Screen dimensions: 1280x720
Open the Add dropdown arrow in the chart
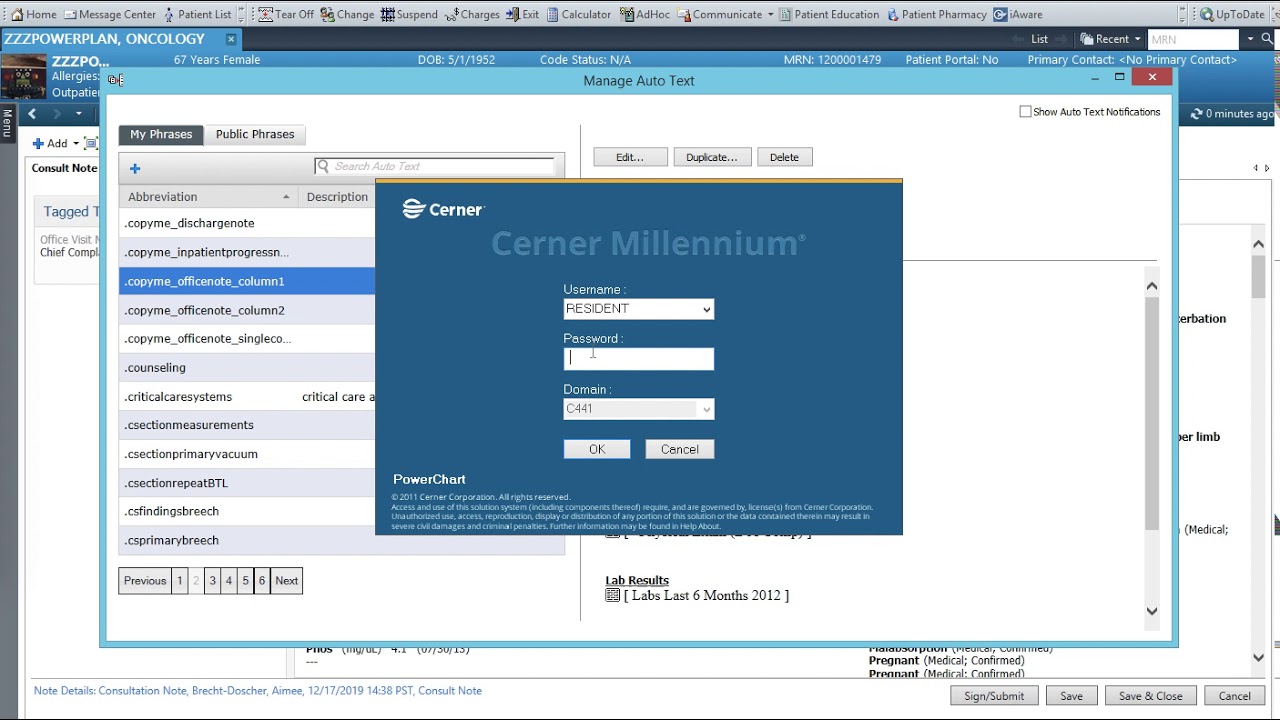tap(75, 144)
